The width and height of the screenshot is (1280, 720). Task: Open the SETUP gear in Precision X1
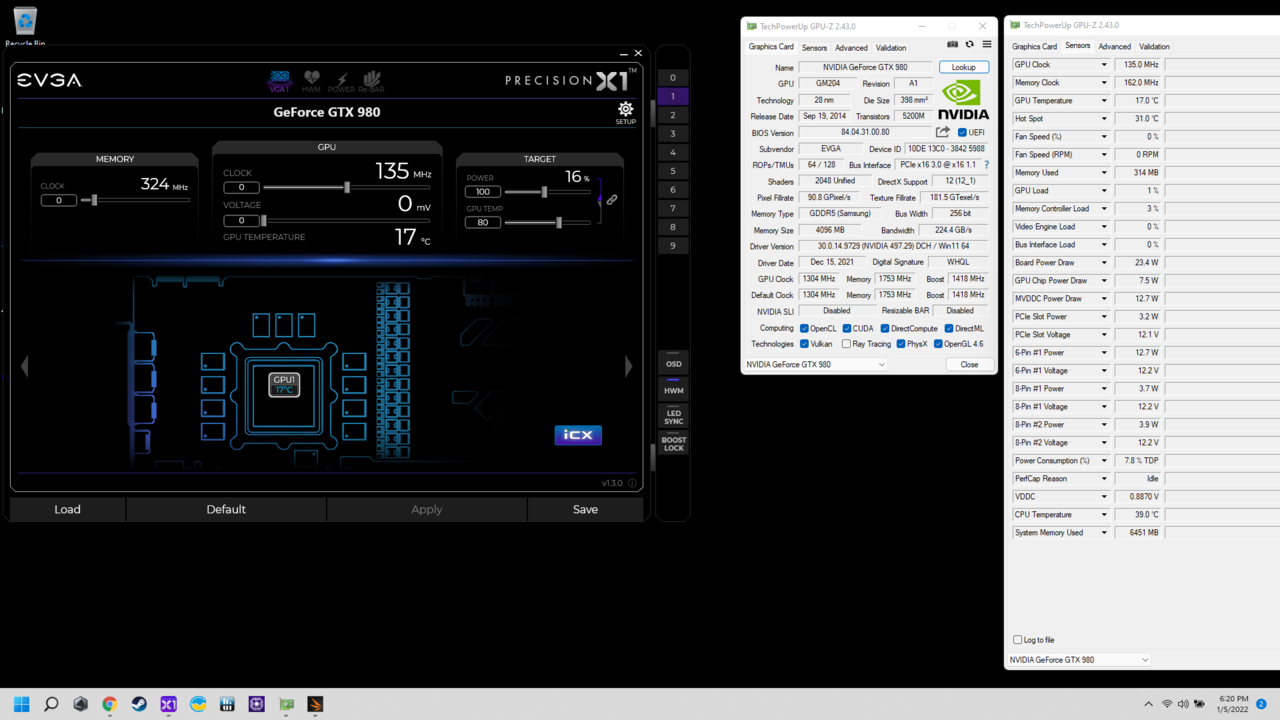[x=625, y=110]
